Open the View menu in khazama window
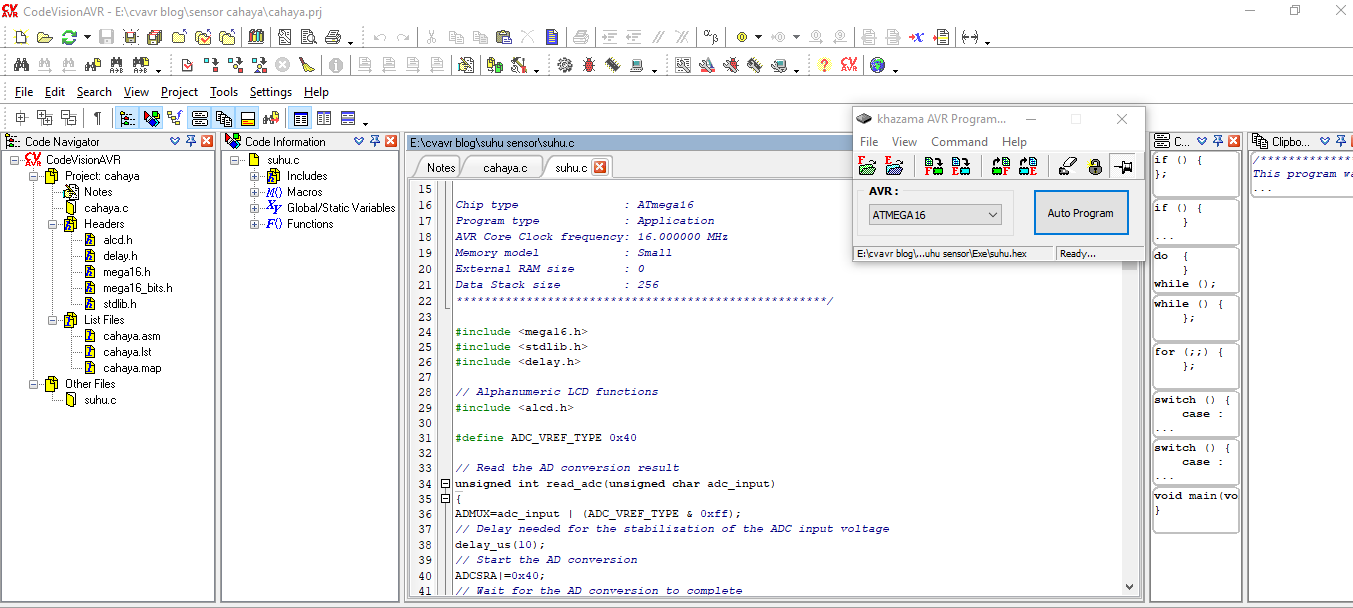This screenshot has width=1353, height=608. [x=904, y=142]
